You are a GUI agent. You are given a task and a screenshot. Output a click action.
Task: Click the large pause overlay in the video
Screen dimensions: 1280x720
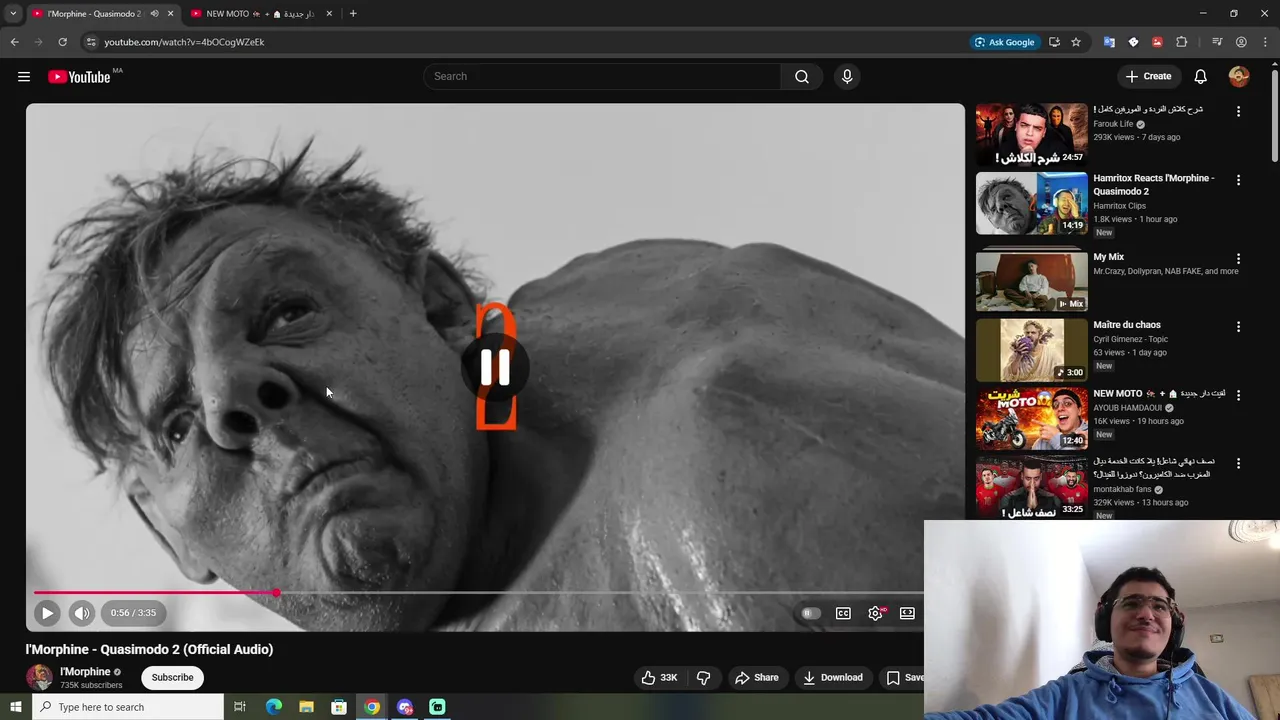[495, 368]
